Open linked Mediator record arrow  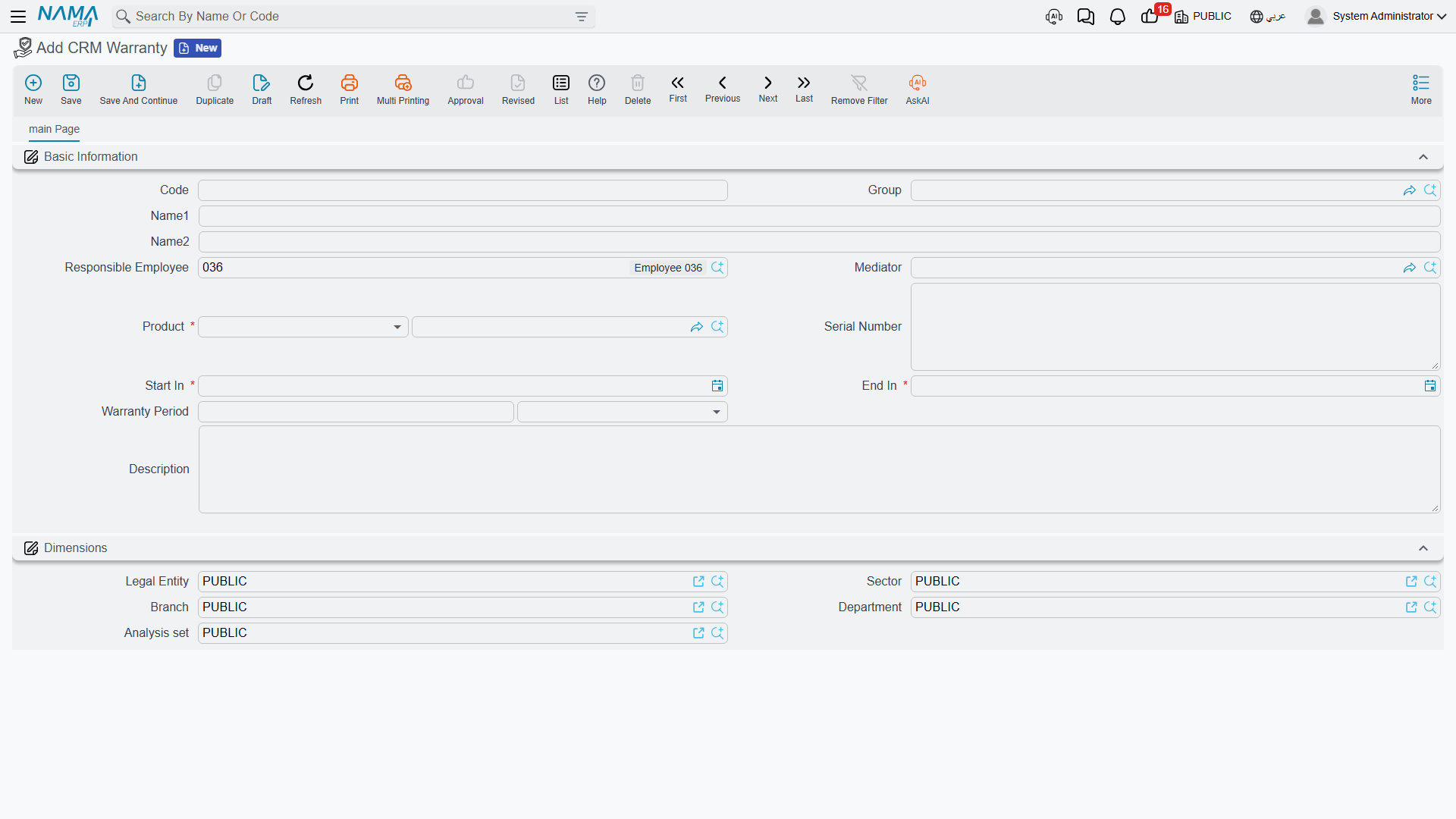click(1410, 268)
